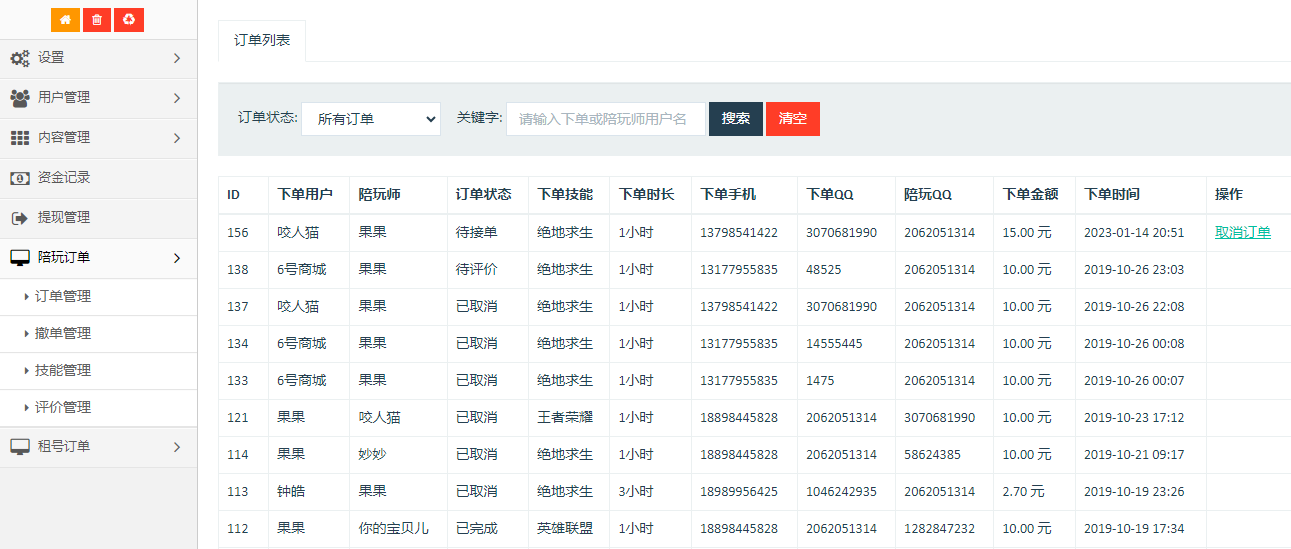Expand the 租号订单 menu chevron
The height and width of the screenshot is (549, 1291).
pyautogui.click(x=177, y=447)
